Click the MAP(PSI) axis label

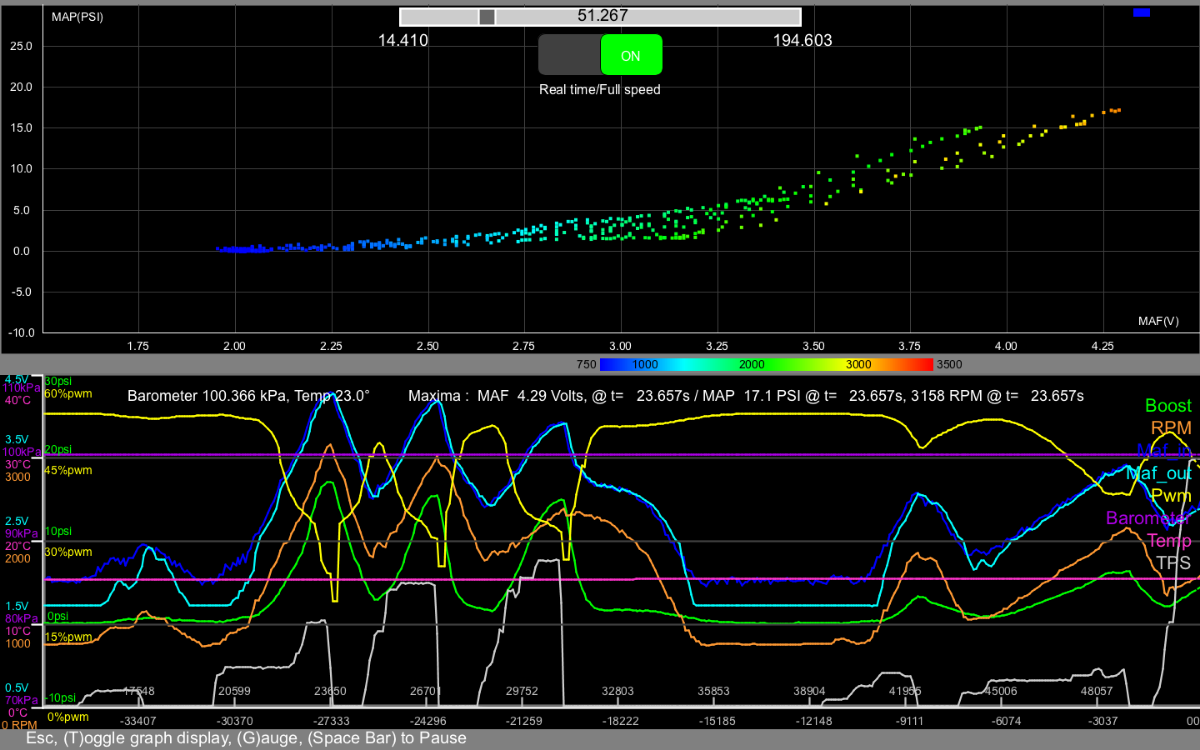point(77,17)
